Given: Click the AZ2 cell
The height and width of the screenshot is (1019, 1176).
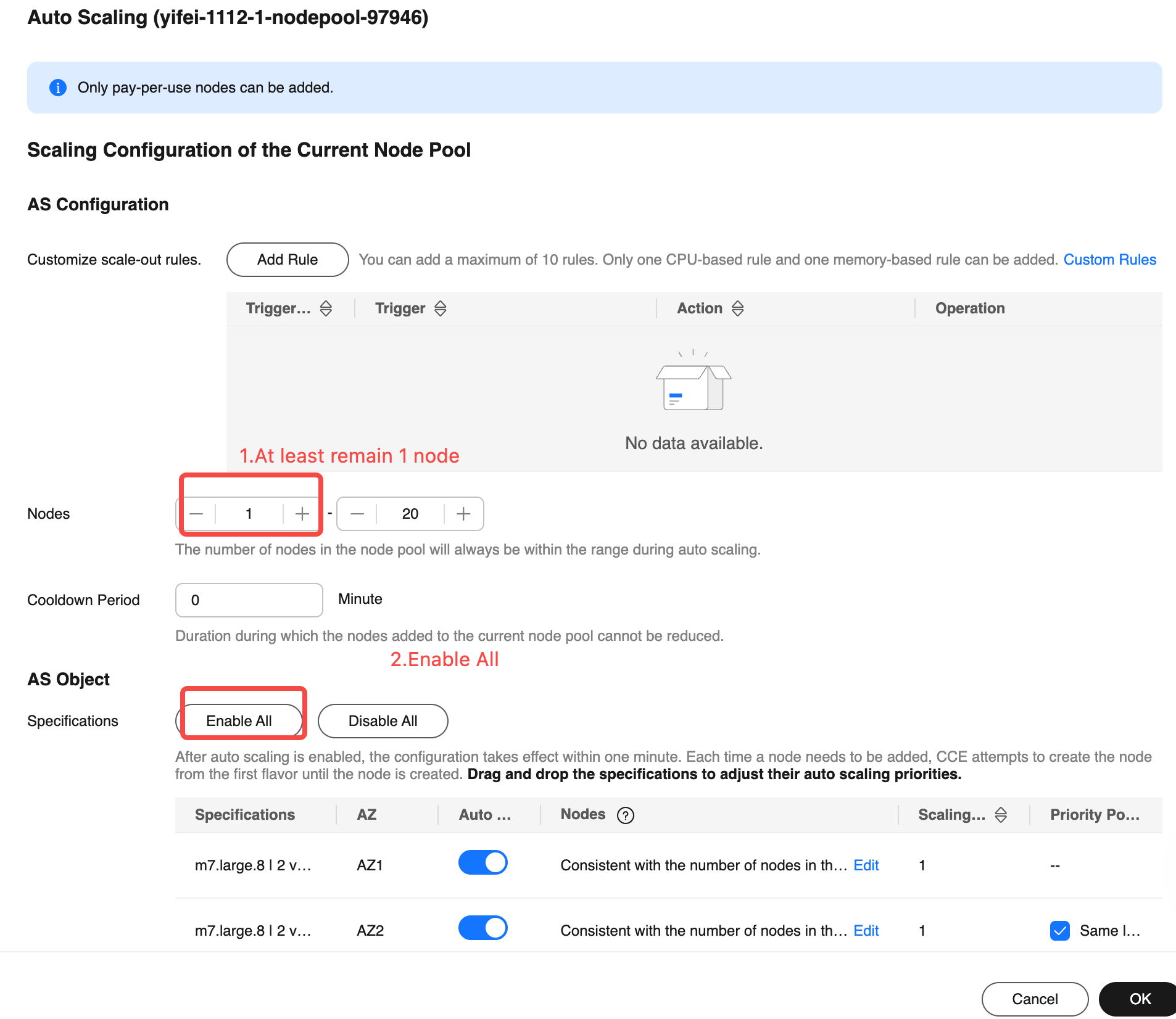Looking at the screenshot, I should [370, 931].
